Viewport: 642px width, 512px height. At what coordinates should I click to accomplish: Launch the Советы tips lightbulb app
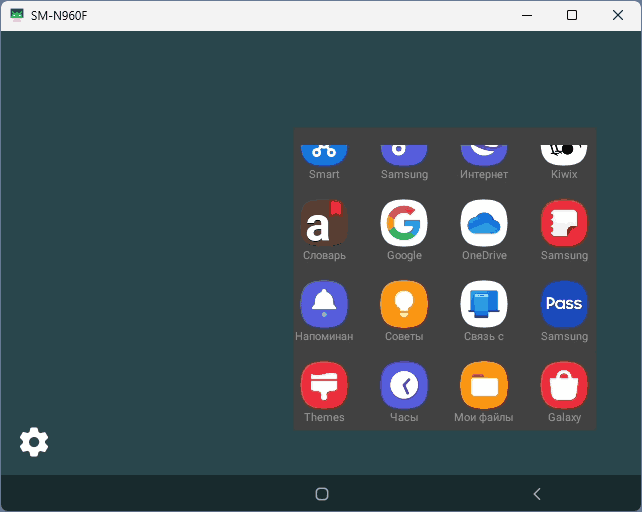(x=404, y=304)
